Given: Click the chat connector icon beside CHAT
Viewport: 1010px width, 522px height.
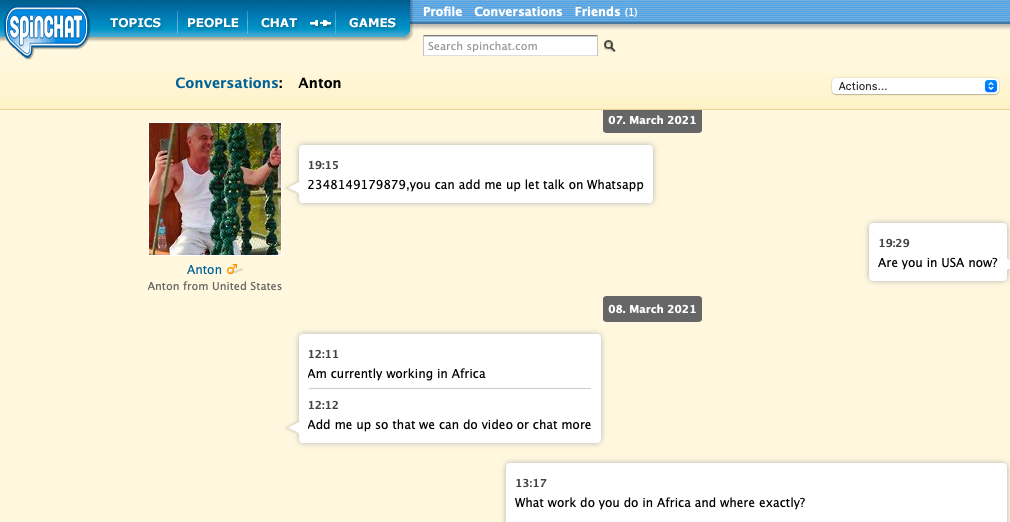Looking at the screenshot, I should pyautogui.click(x=320, y=23).
